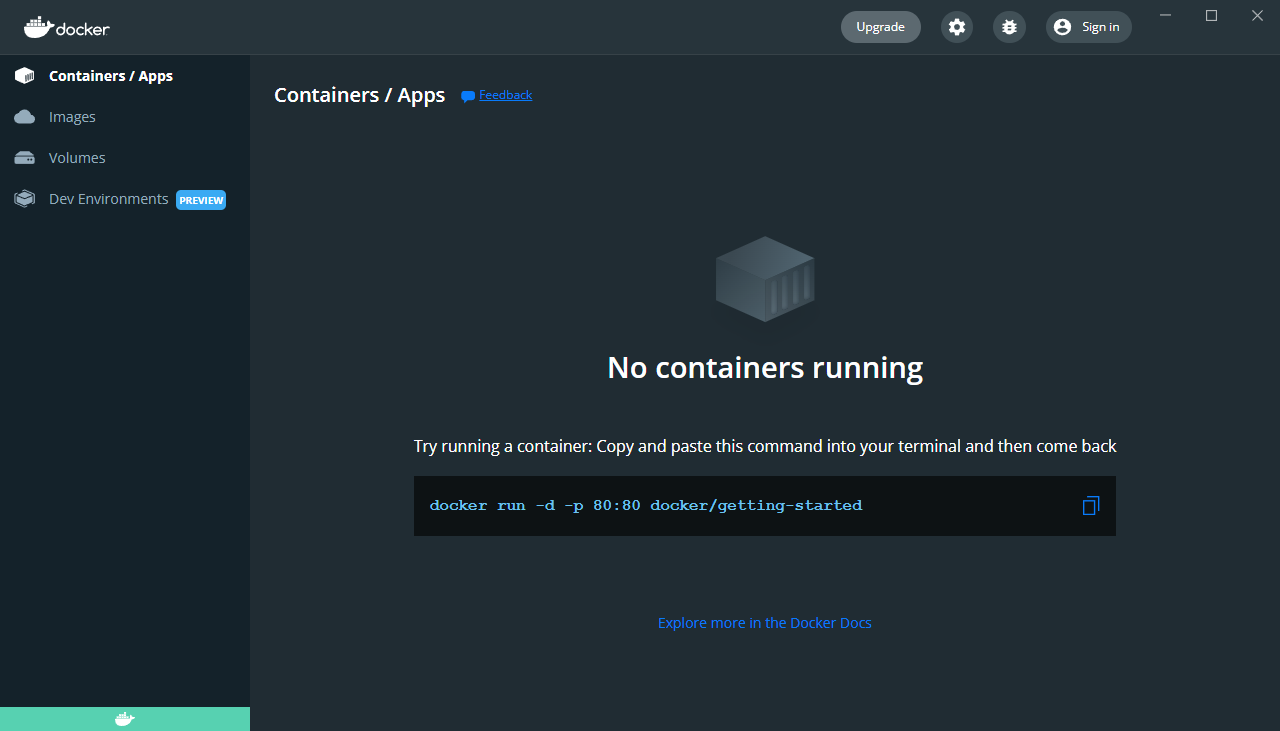Click the docker run command text
The image size is (1280, 731).
coord(646,506)
